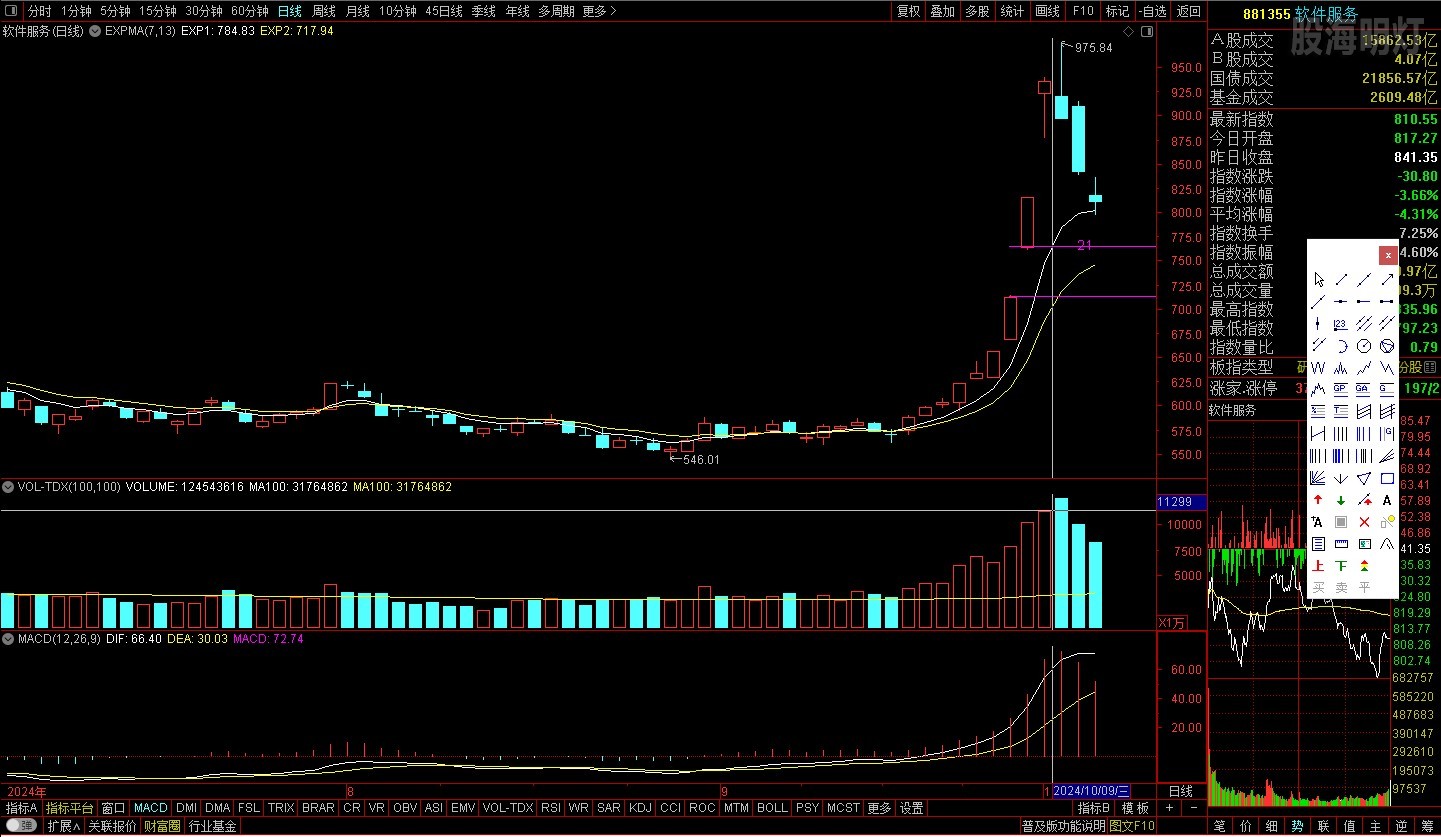This screenshot has height=837, width=1441.
Task: Place a red up-arrow marker
Action: pyautogui.click(x=1317, y=500)
